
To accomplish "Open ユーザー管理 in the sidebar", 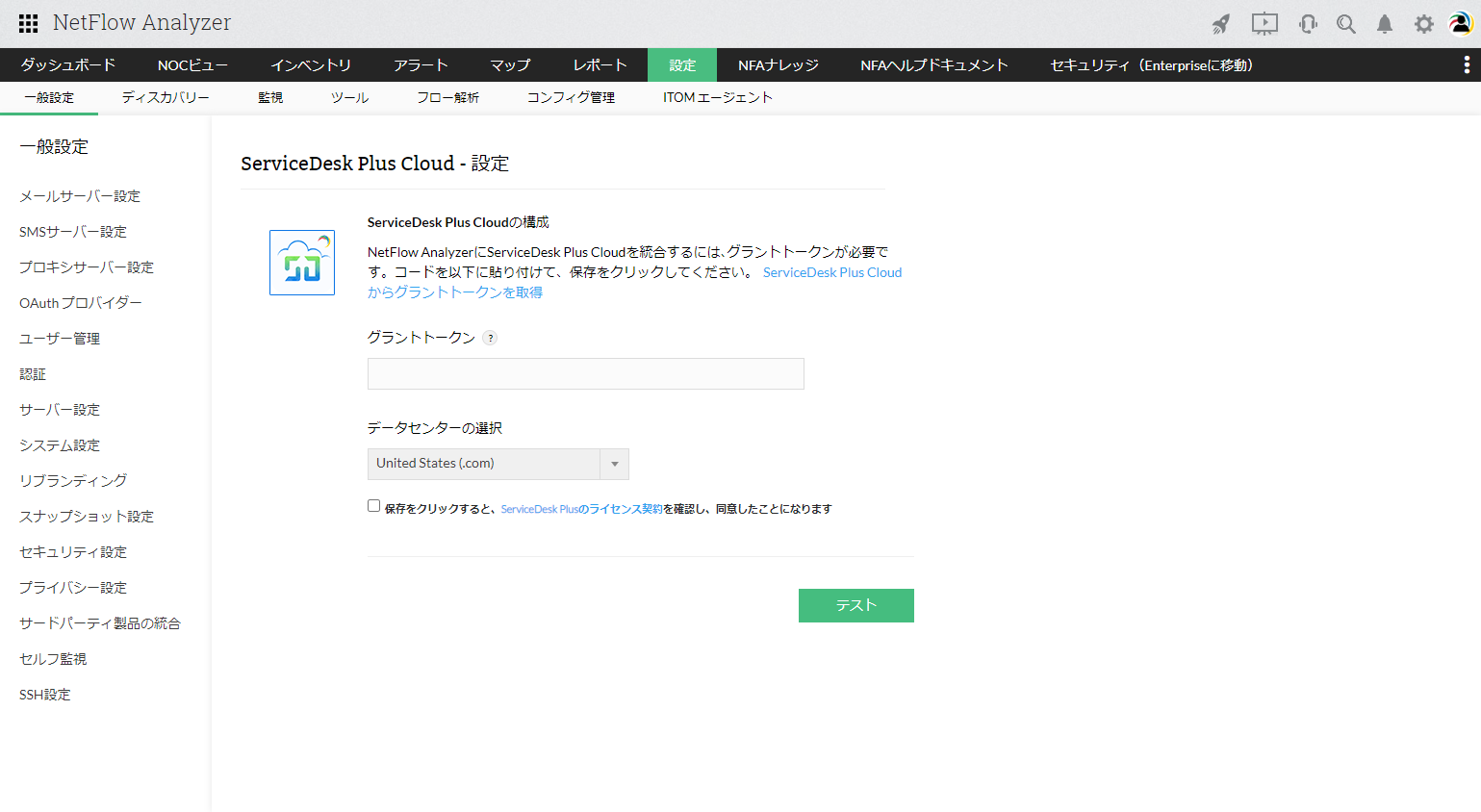I will click(x=60, y=339).
